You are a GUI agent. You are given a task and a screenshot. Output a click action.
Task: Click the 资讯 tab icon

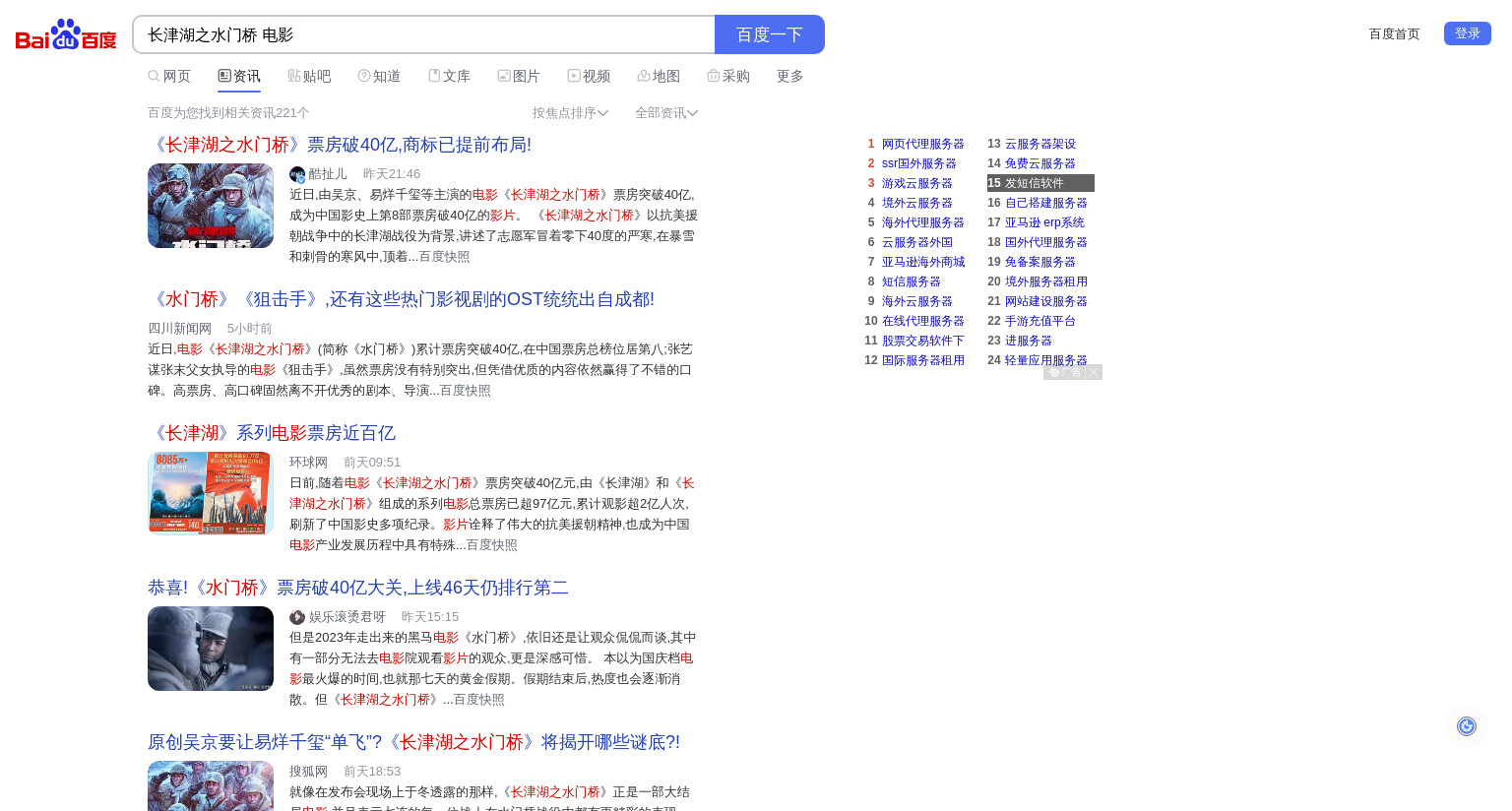224,76
